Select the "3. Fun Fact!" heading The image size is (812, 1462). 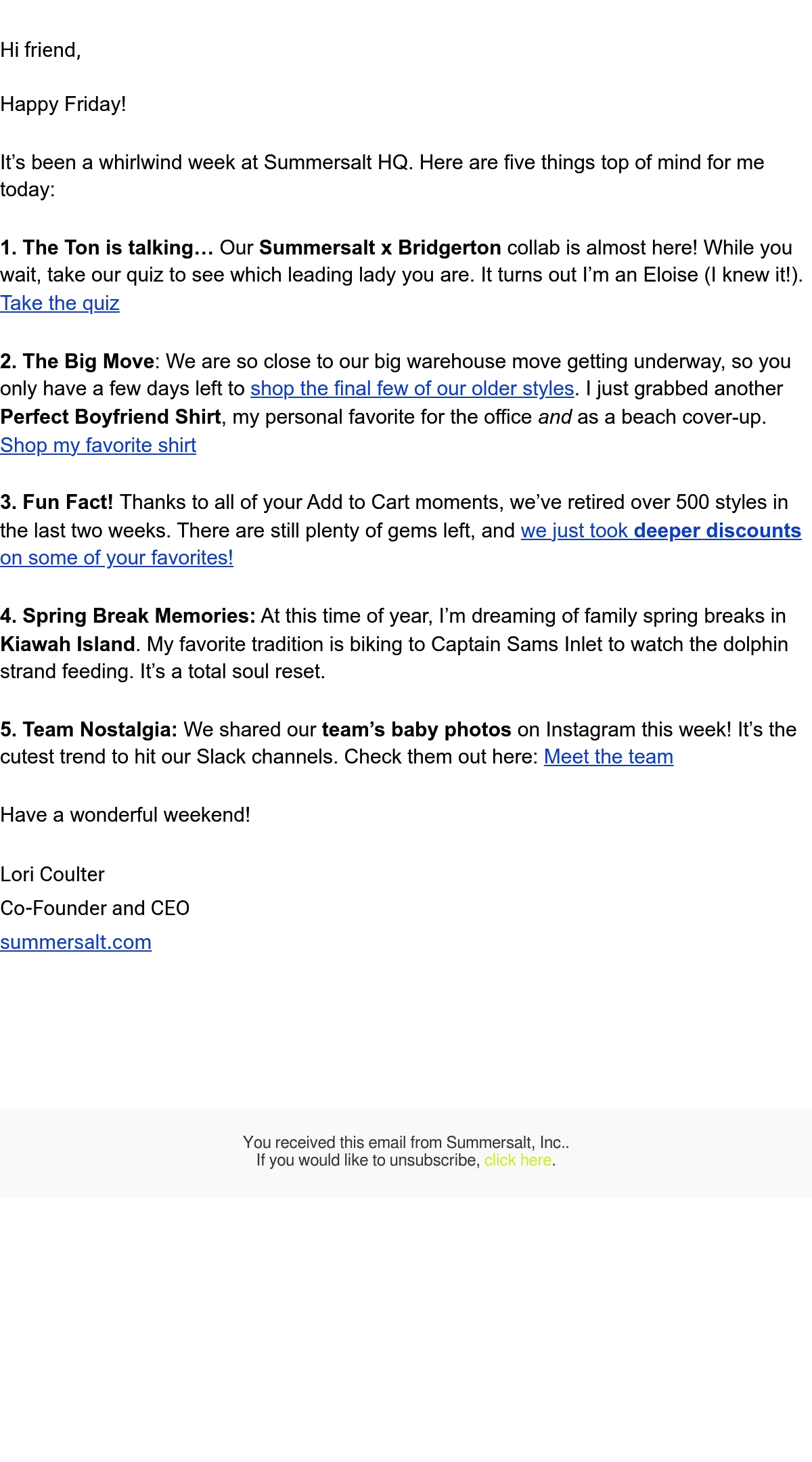(57, 502)
